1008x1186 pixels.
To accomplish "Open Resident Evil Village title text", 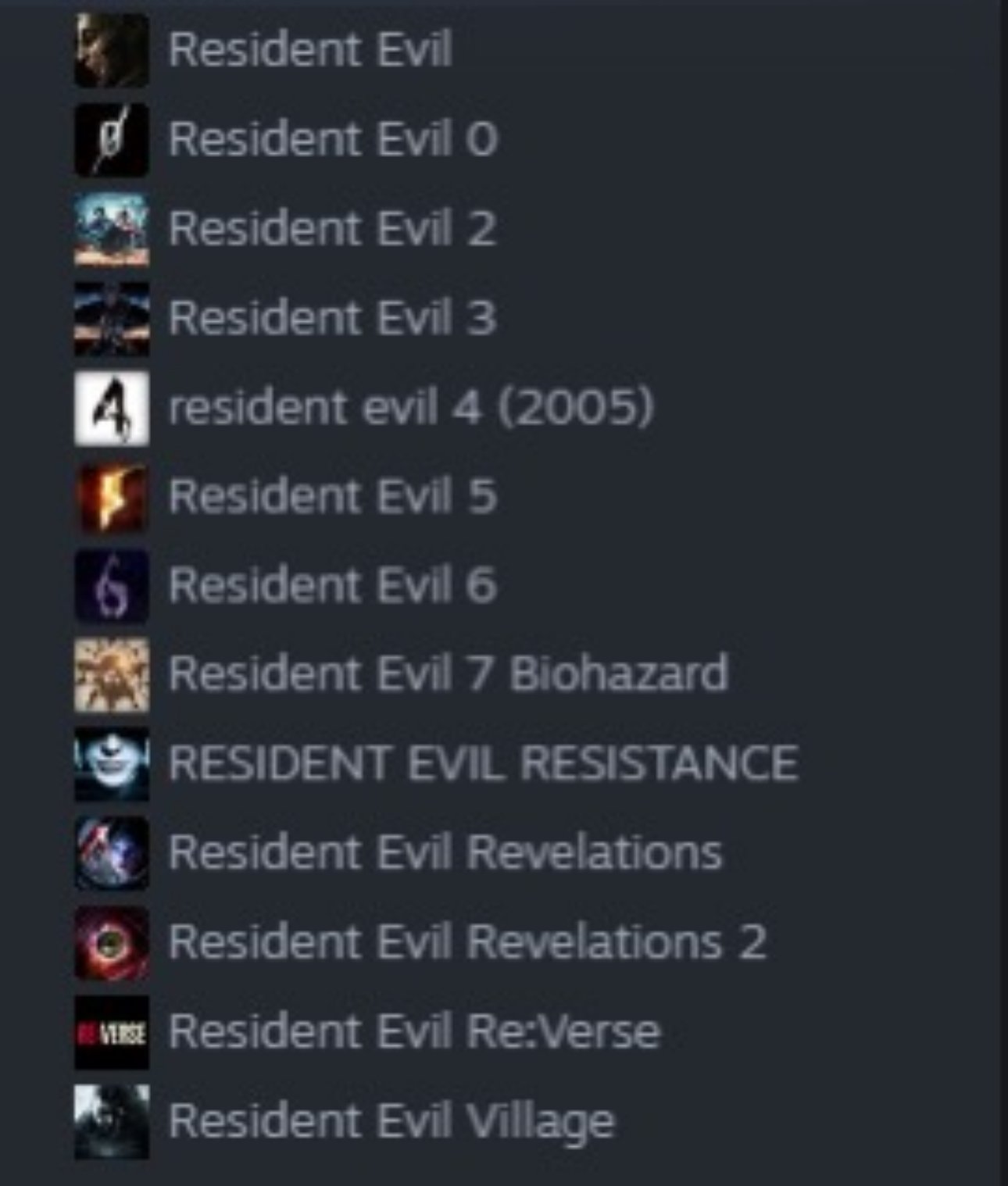I will (x=391, y=1123).
